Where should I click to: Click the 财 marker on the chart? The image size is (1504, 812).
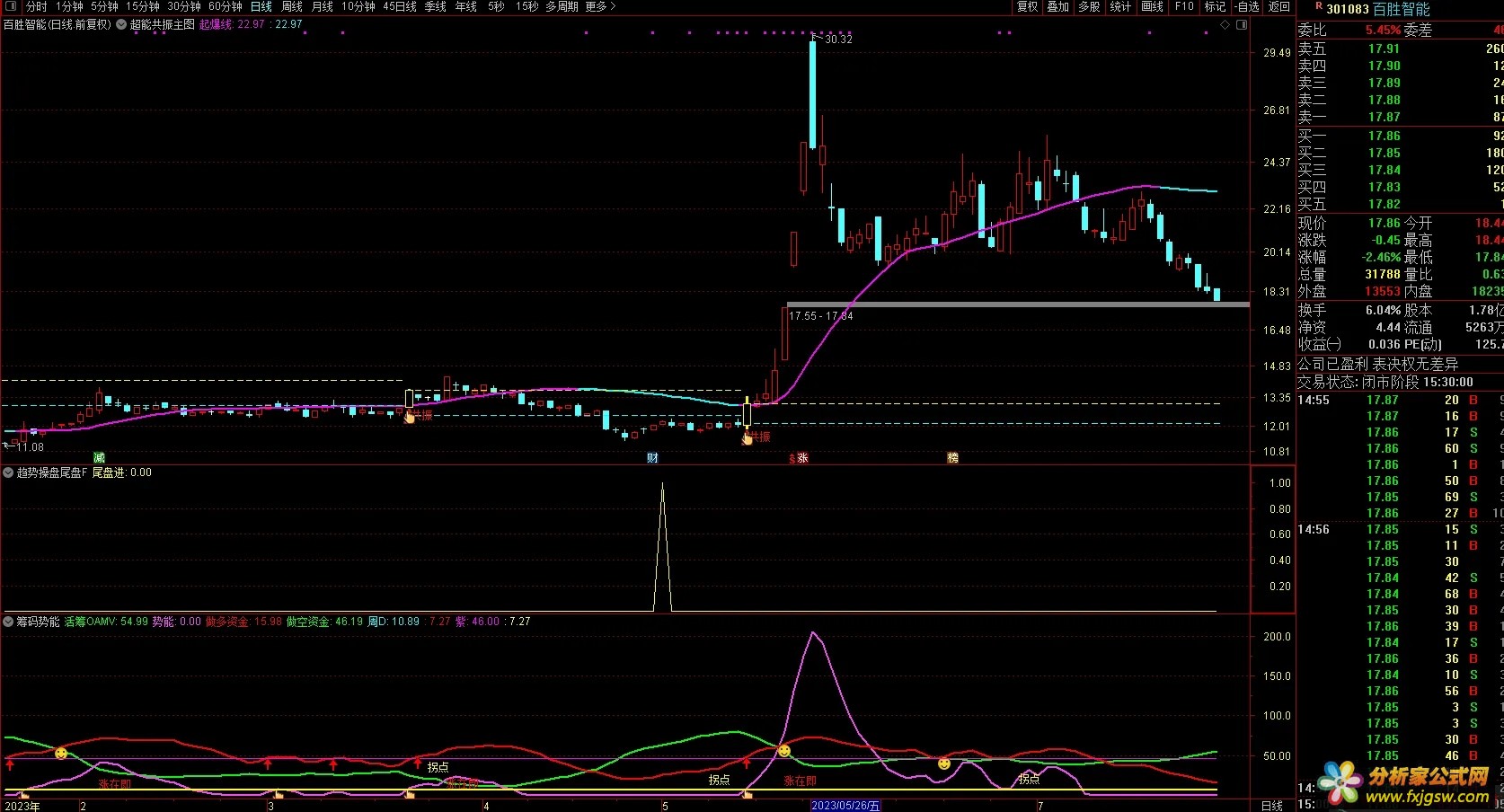click(x=652, y=458)
